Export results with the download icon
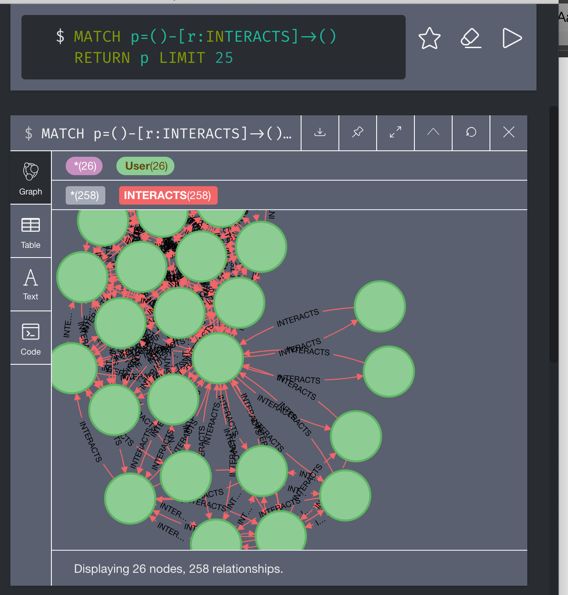The image size is (568, 595). pyautogui.click(x=320, y=132)
